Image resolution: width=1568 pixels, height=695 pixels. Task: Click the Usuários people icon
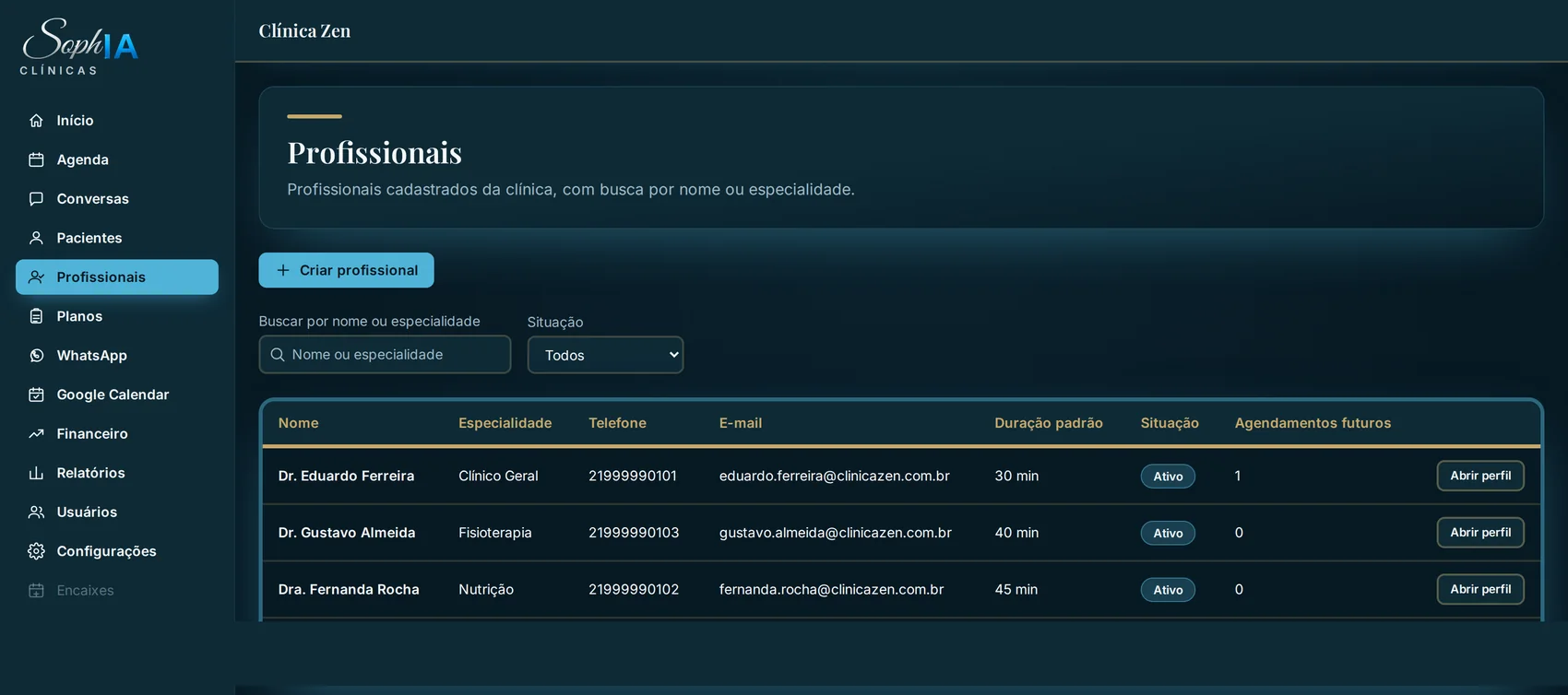point(36,512)
